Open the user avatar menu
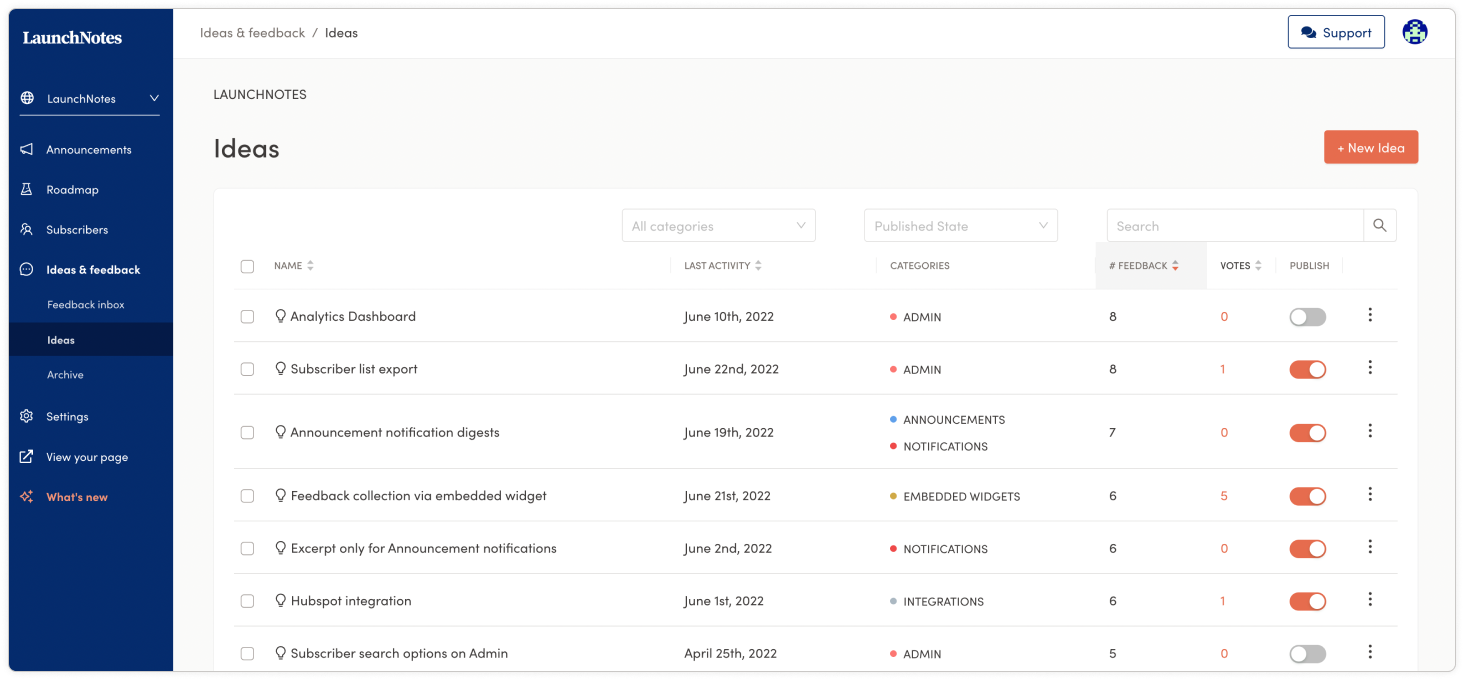This screenshot has height=680, width=1464. [1415, 32]
